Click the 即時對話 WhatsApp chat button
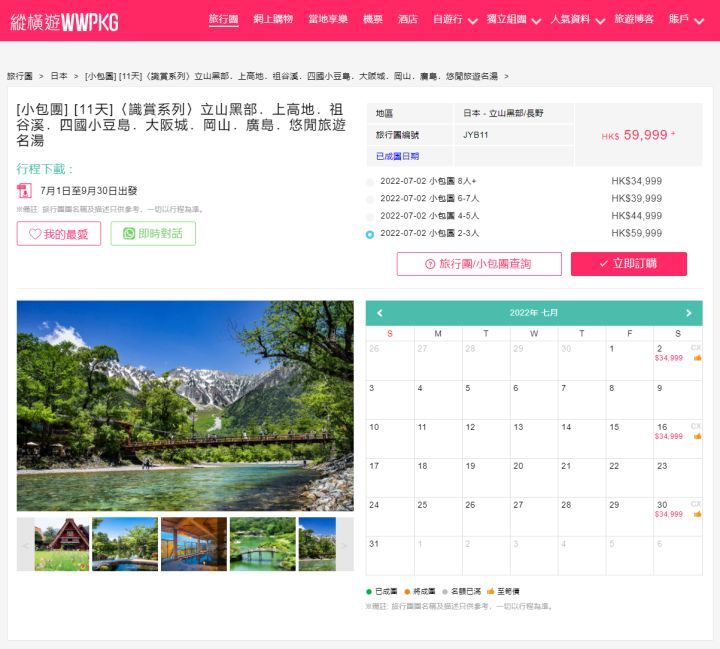 point(153,234)
